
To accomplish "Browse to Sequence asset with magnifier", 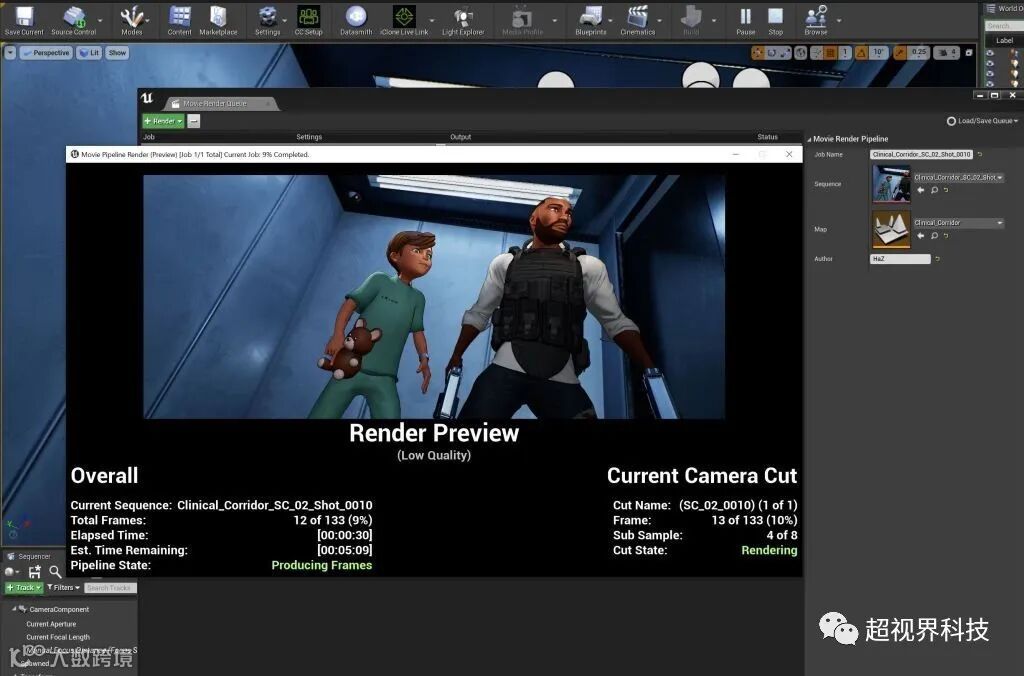I will click(x=935, y=190).
